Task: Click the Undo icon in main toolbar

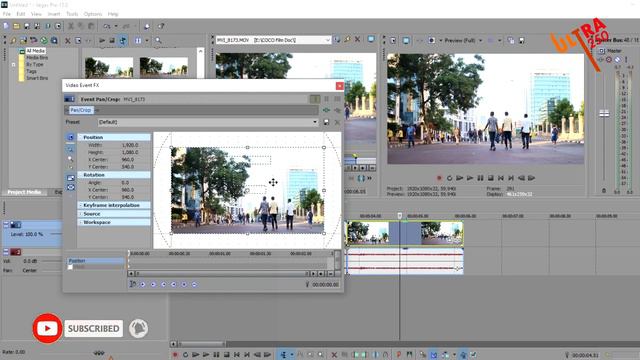Action: point(107,26)
